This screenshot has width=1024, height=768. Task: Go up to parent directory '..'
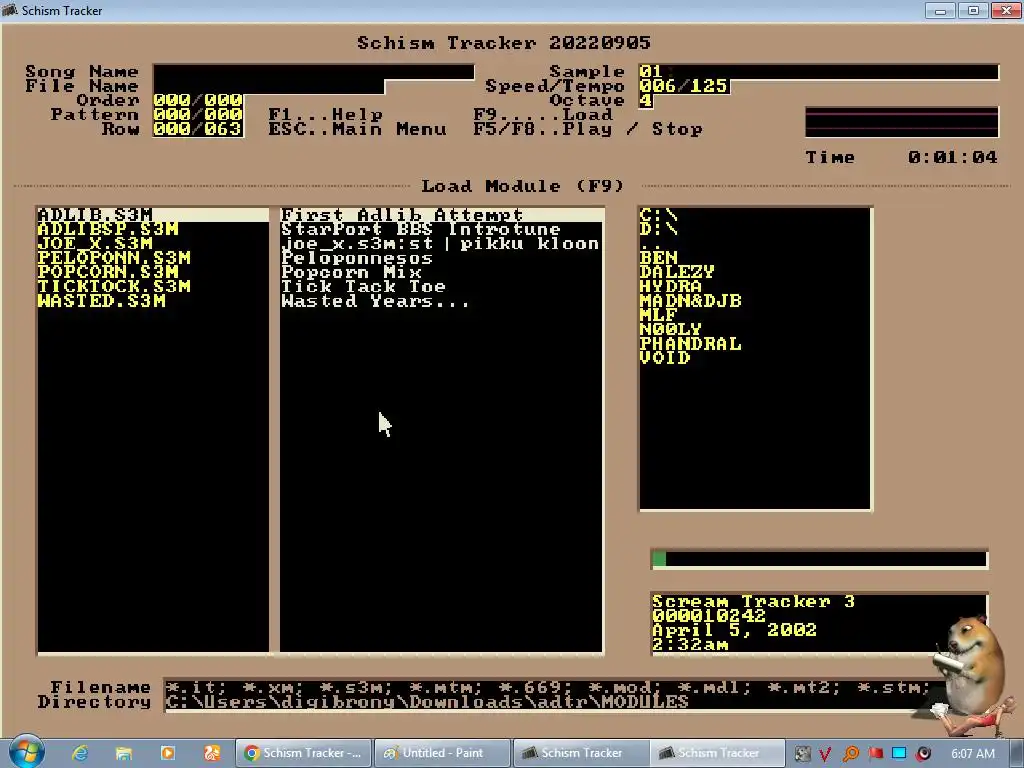[651, 245]
